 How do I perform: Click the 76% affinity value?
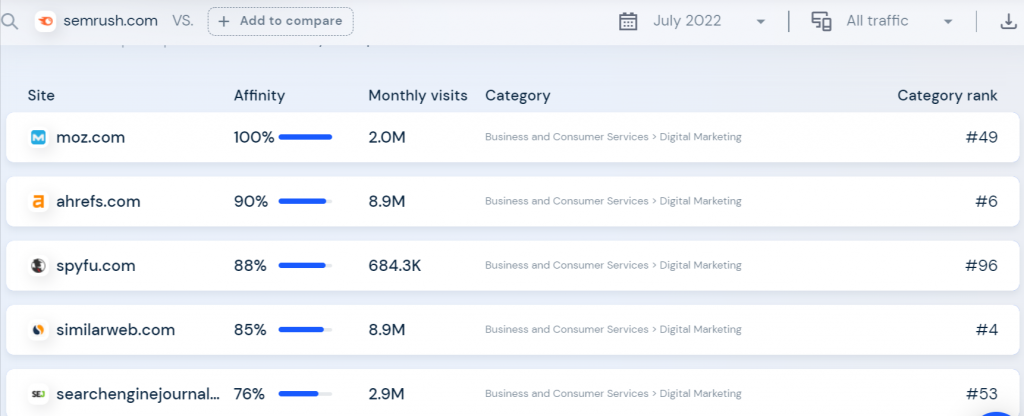click(249, 394)
